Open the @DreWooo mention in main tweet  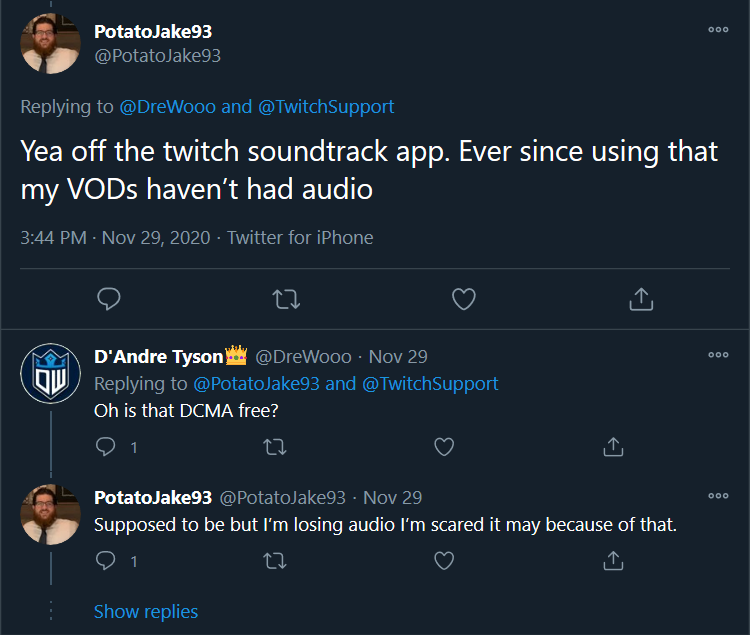[x=167, y=106]
